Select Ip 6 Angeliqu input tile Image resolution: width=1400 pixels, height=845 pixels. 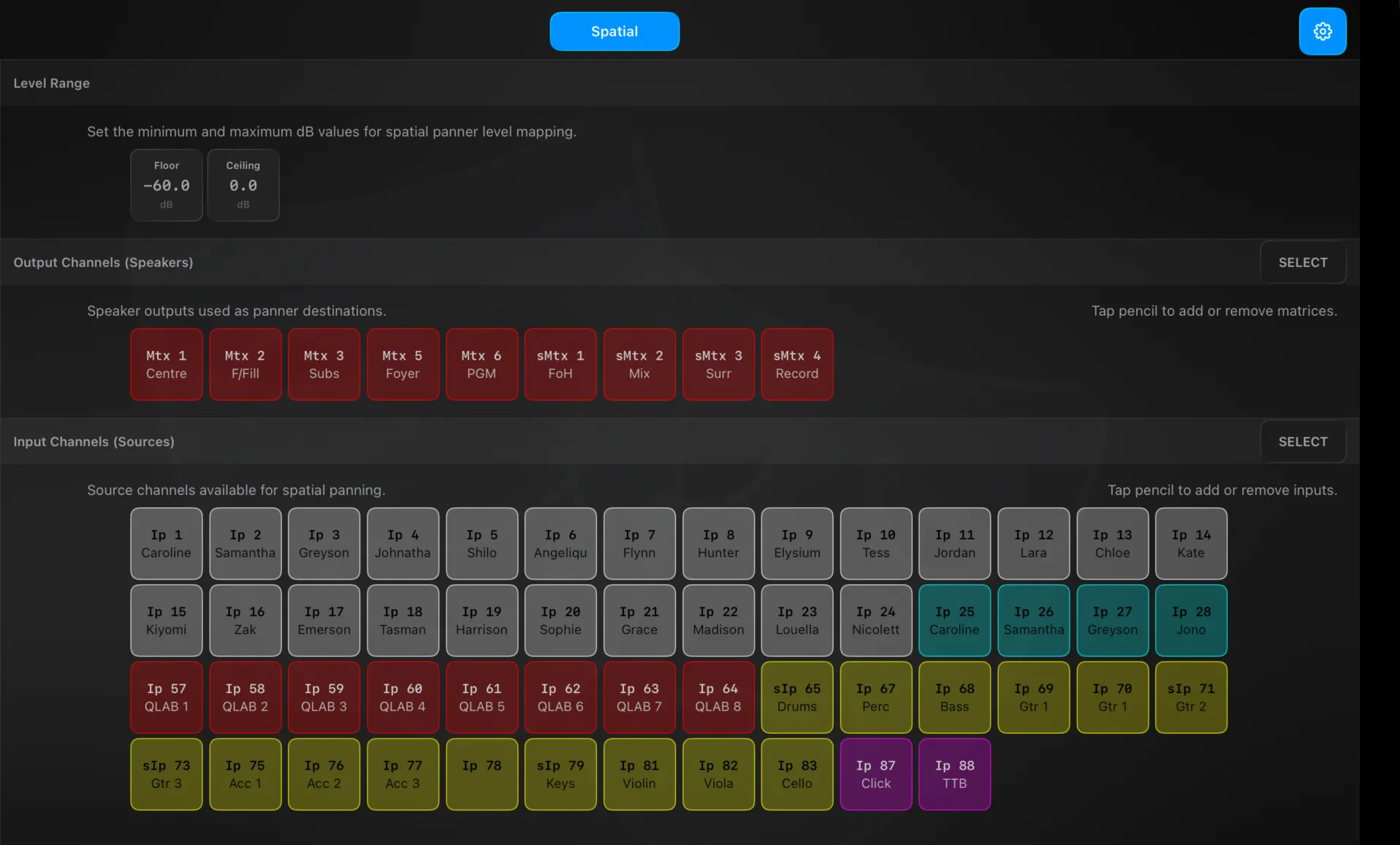pos(560,544)
